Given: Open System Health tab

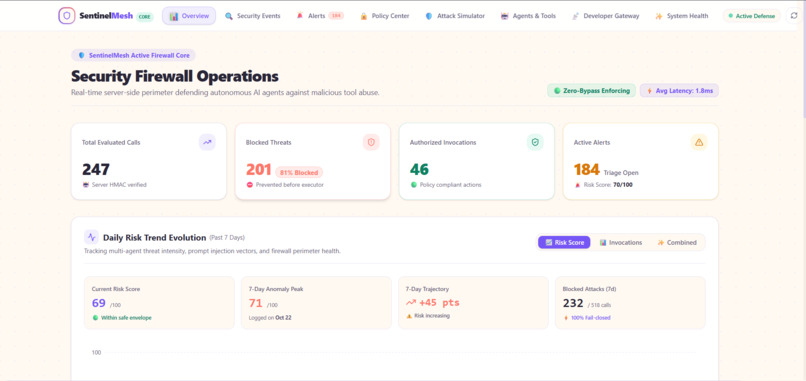Looking at the screenshot, I should 682,16.
